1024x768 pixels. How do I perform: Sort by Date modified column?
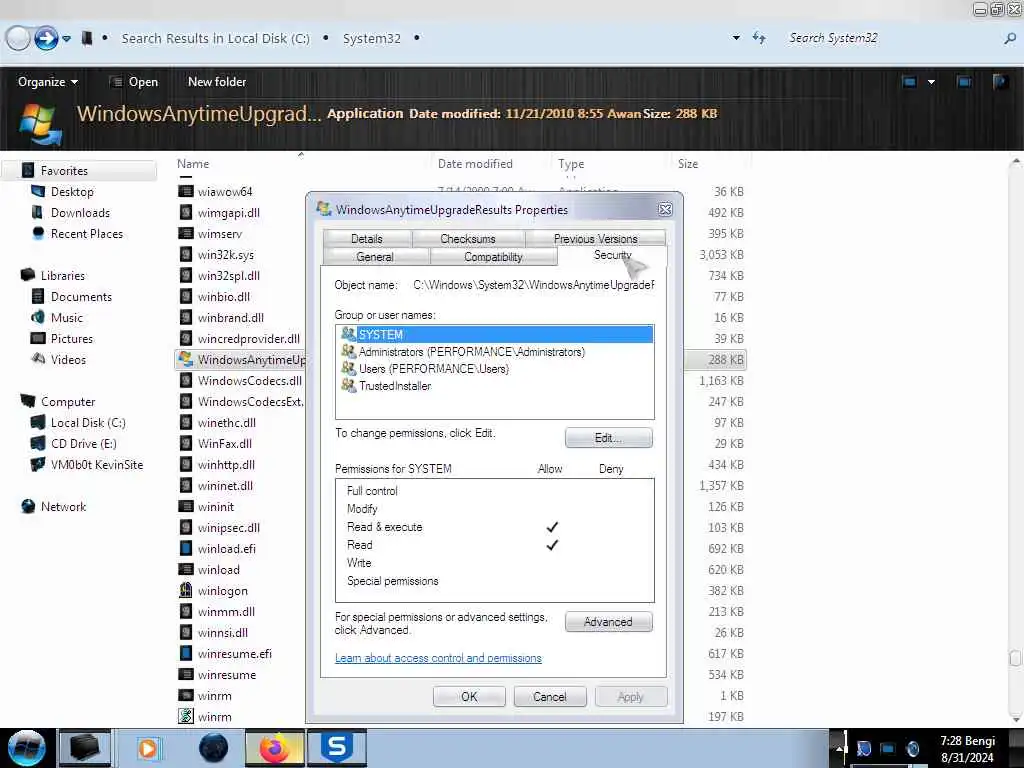coord(475,164)
